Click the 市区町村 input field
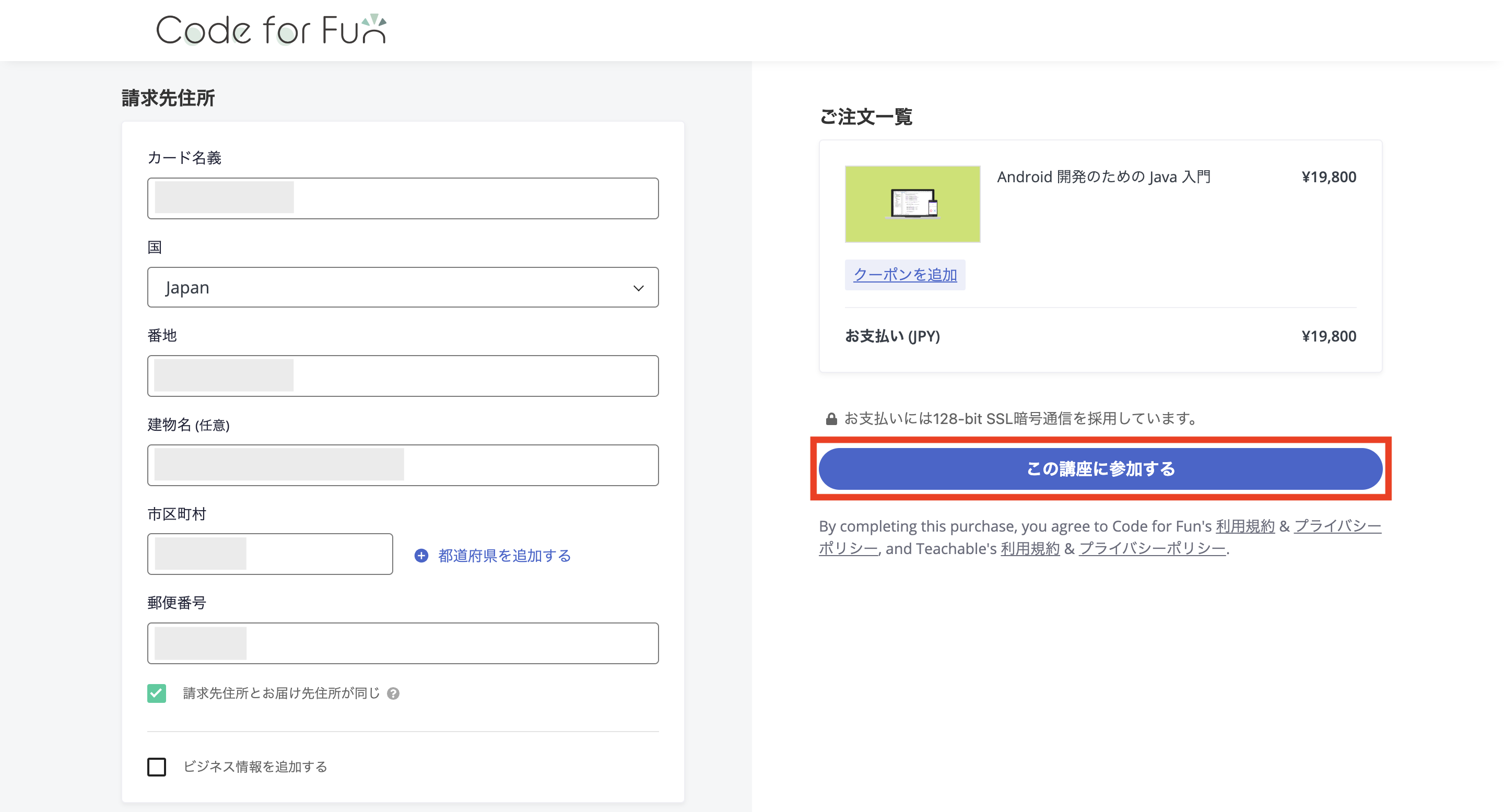Image resolution: width=1504 pixels, height=812 pixels. click(x=270, y=554)
